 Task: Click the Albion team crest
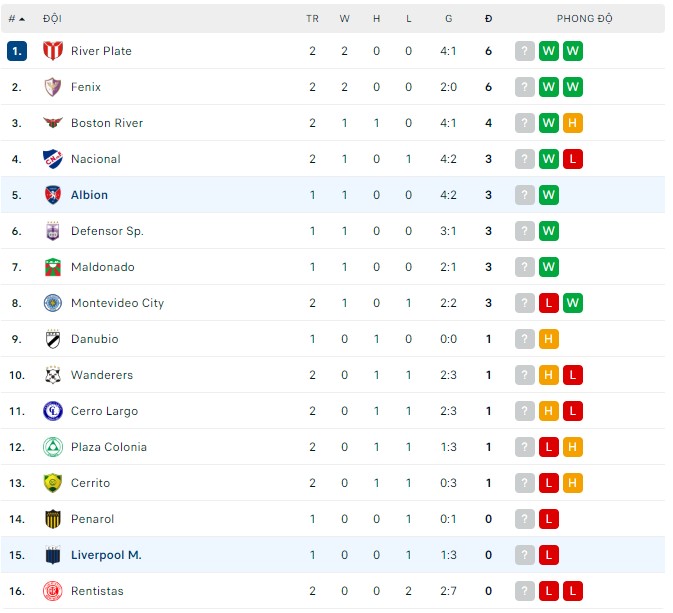(53, 195)
